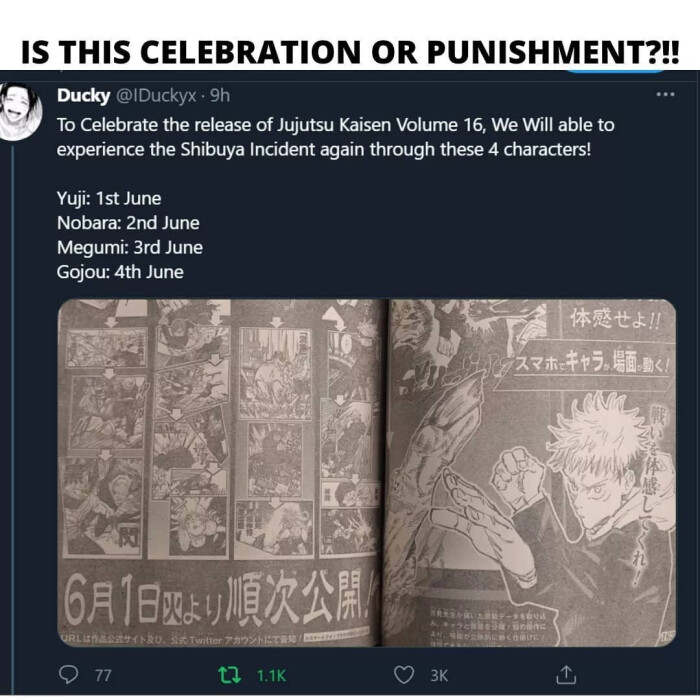The height and width of the screenshot is (700, 700).
Task: Open Ducky's profile avatar
Action: [20, 112]
